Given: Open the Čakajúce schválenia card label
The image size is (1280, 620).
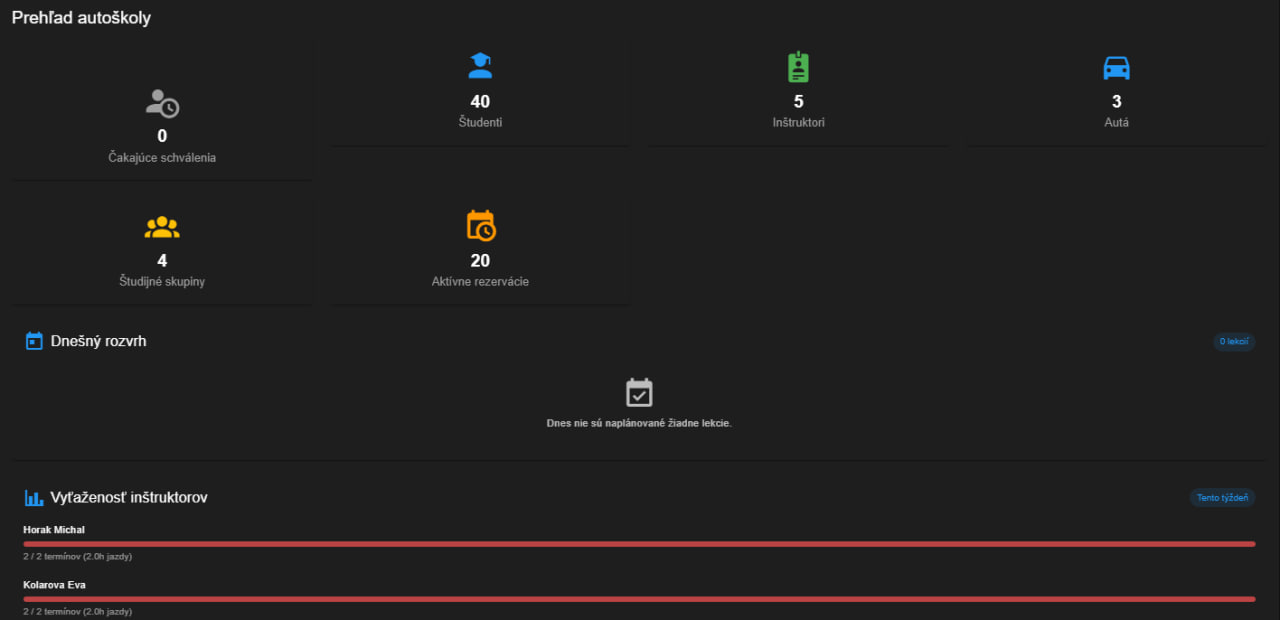Looking at the screenshot, I should [x=162, y=157].
